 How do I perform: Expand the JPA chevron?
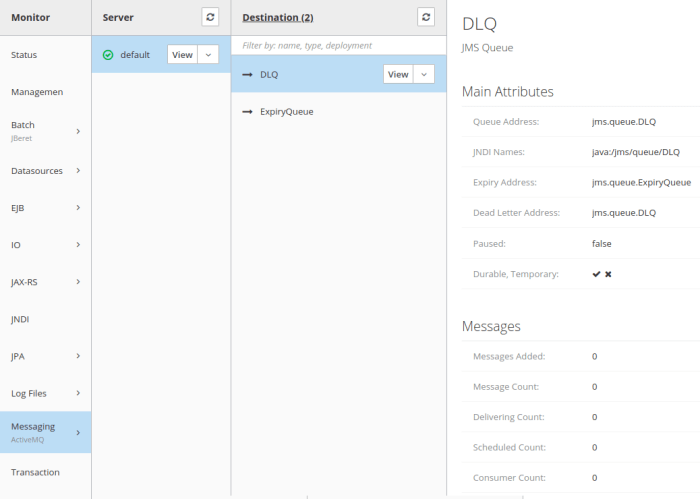pyautogui.click(x=78, y=356)
